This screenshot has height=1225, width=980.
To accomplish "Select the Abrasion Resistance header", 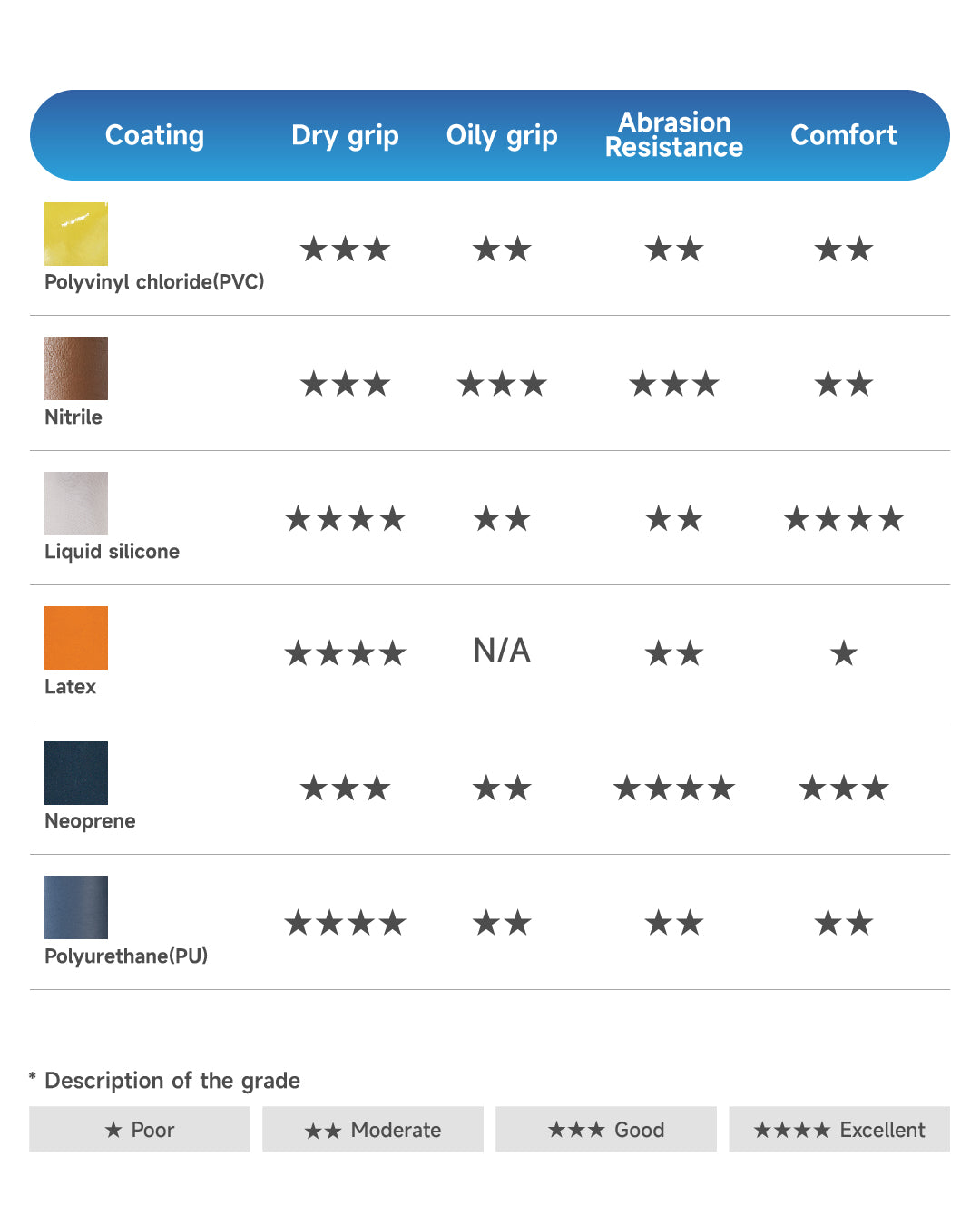I will pos(674,135).
